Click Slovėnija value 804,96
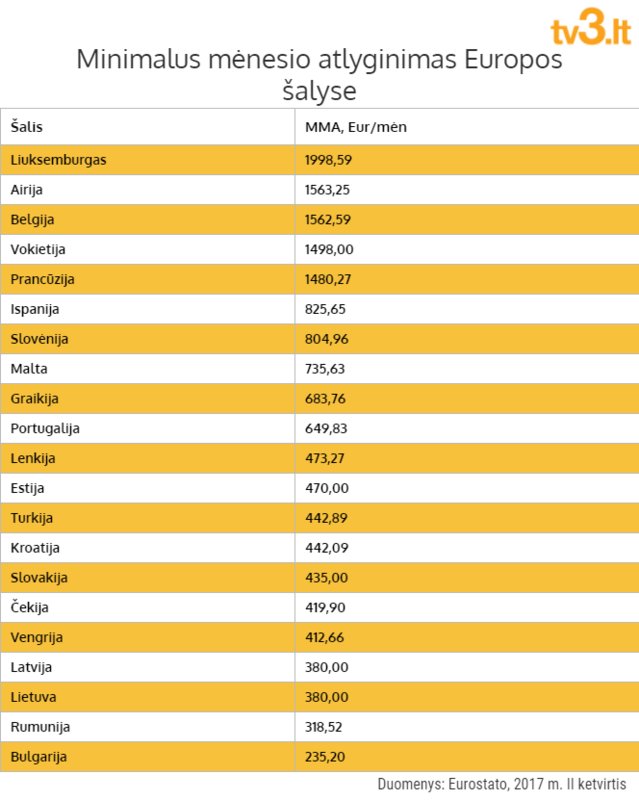The height and width of the screenshot is (800, 639). tap(327, 339)
